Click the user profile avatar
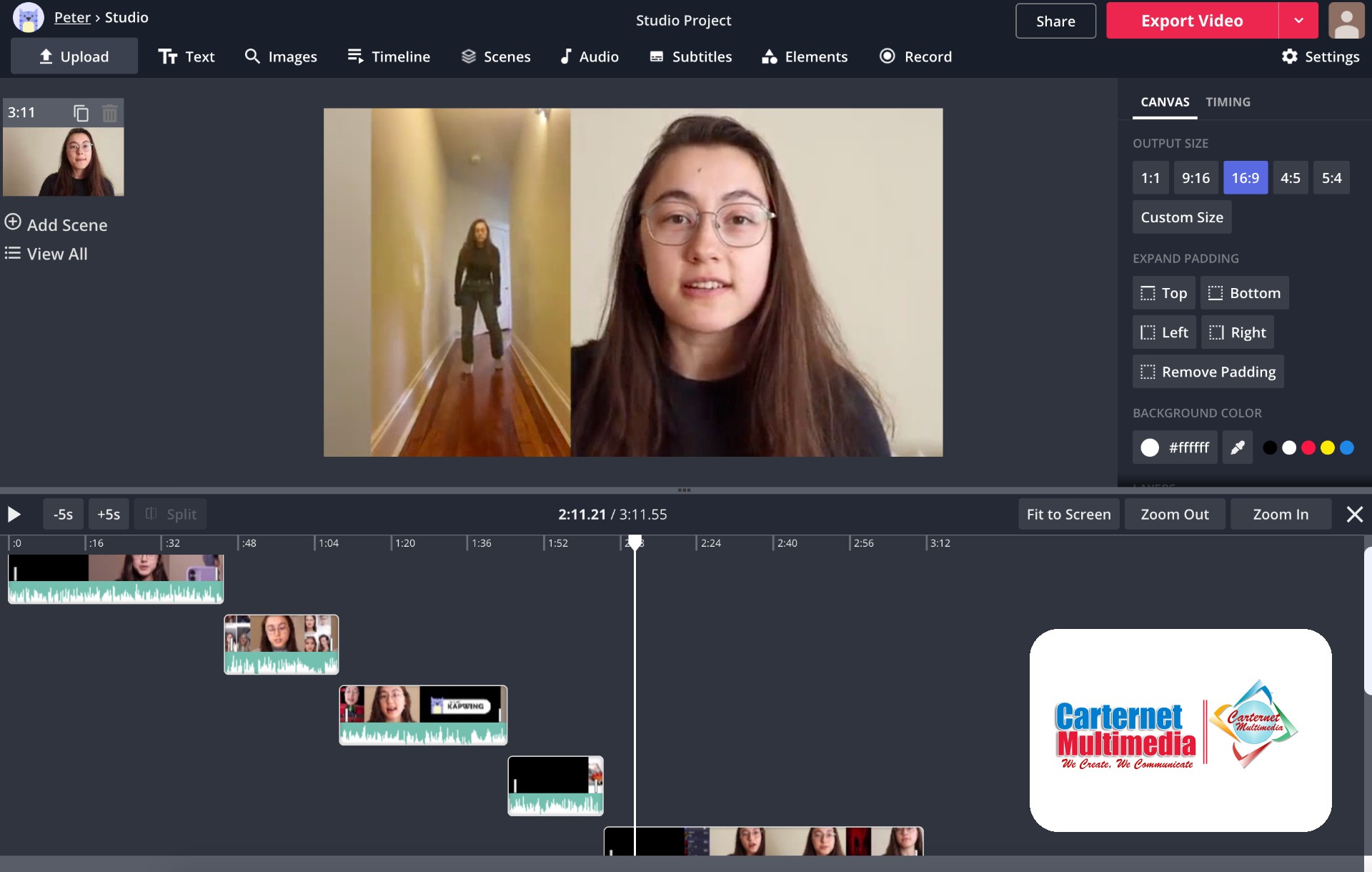Image resolution: width=1372 pixels, height=872 pixels. [x=1346, y=21]
